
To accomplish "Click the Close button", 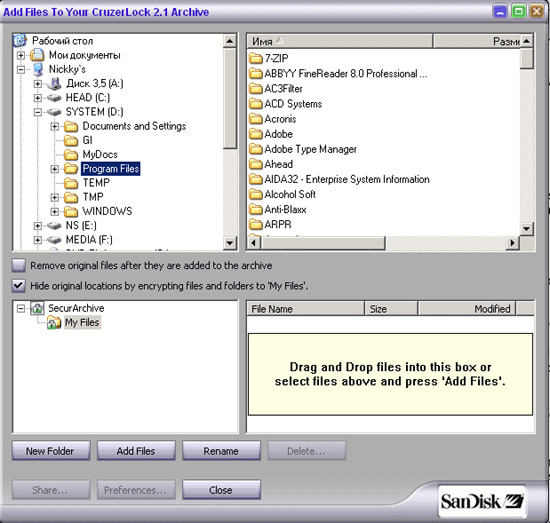I will coord(221,490).
